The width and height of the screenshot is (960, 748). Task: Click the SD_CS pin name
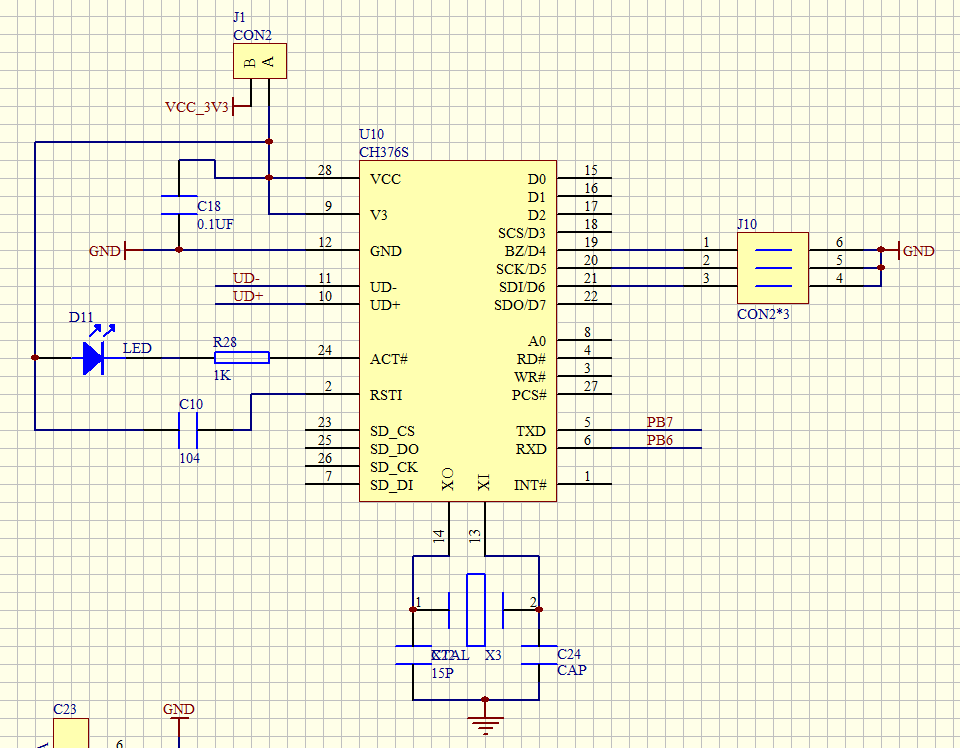392,432
